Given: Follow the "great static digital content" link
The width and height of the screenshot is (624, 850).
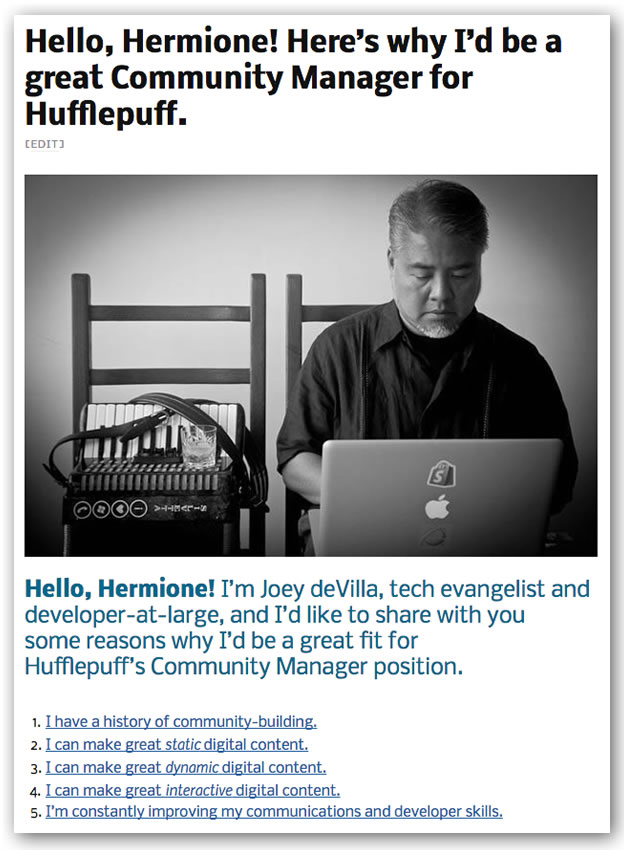Looking at the screenshot, I should tap(177, 744).
